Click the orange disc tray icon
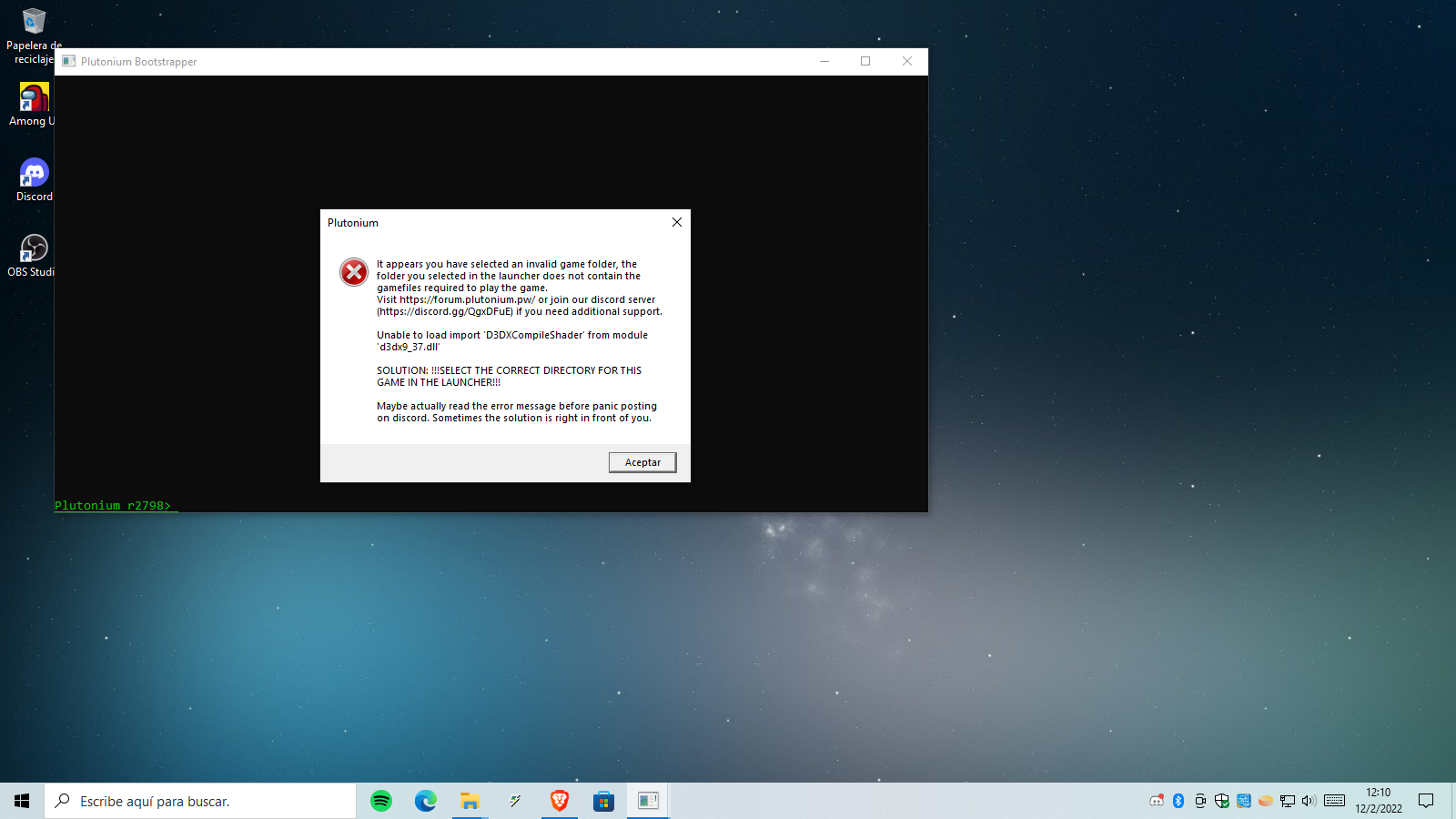 [1266, 801]
